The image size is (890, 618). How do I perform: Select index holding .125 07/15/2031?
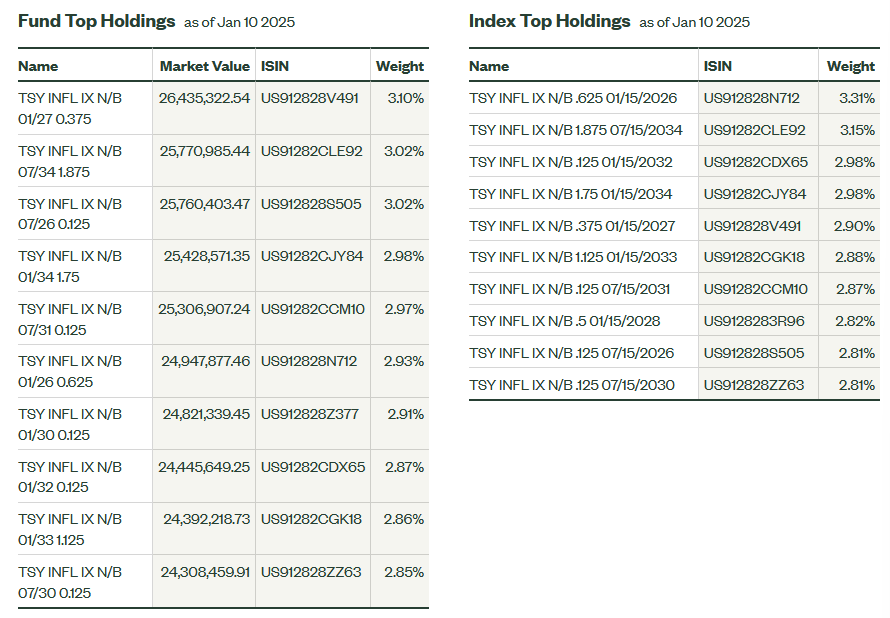click(569, 289)
